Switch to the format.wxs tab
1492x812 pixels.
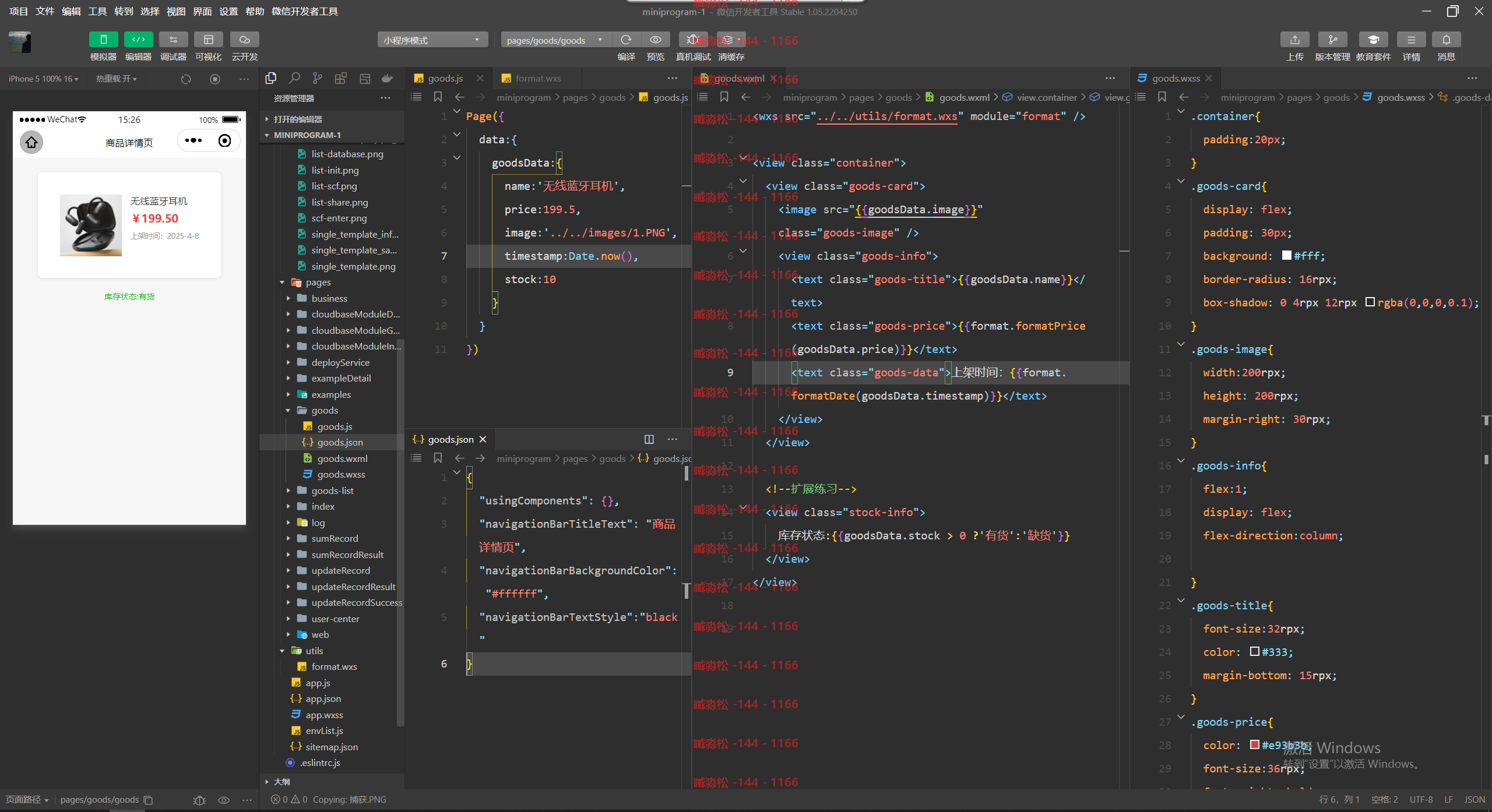[538, 78]
